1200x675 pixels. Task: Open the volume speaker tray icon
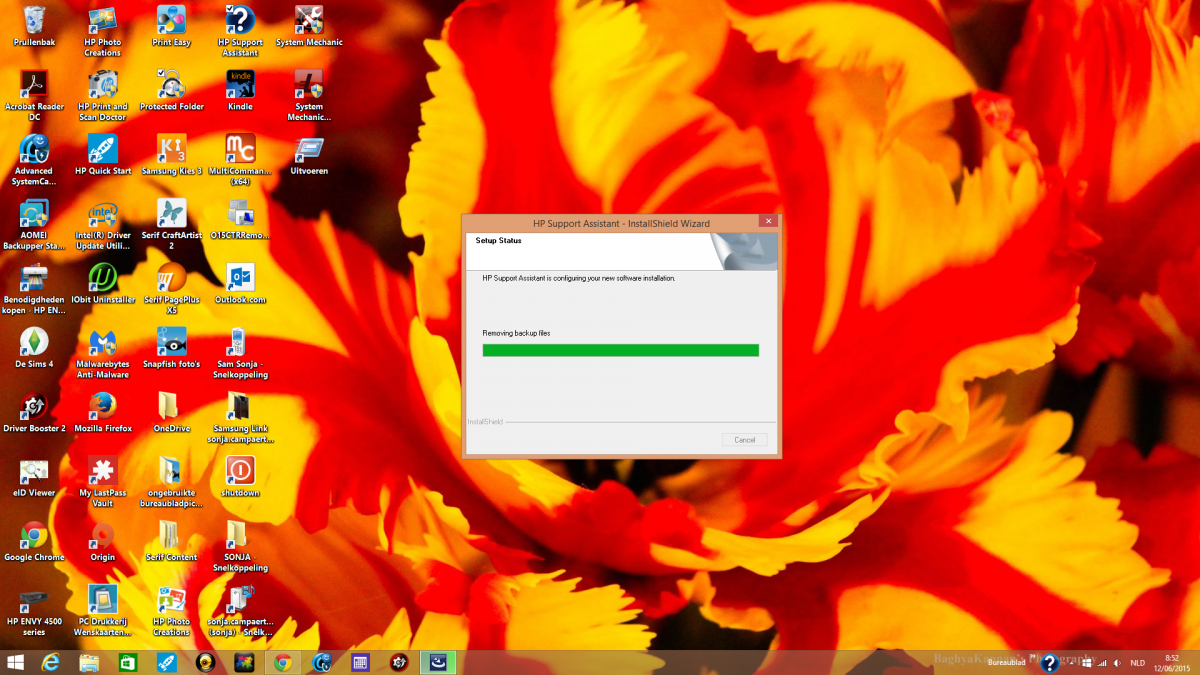point(1117,663)
